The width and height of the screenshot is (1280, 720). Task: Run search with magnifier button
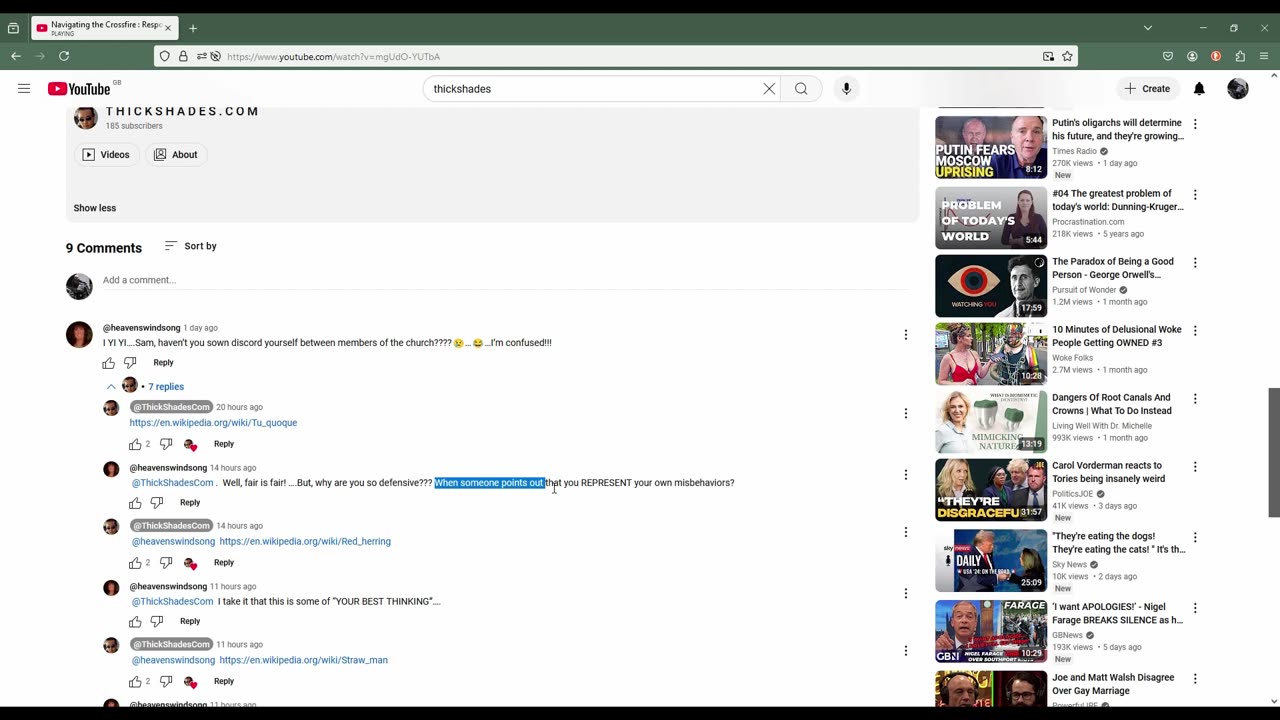pos(801,89)
